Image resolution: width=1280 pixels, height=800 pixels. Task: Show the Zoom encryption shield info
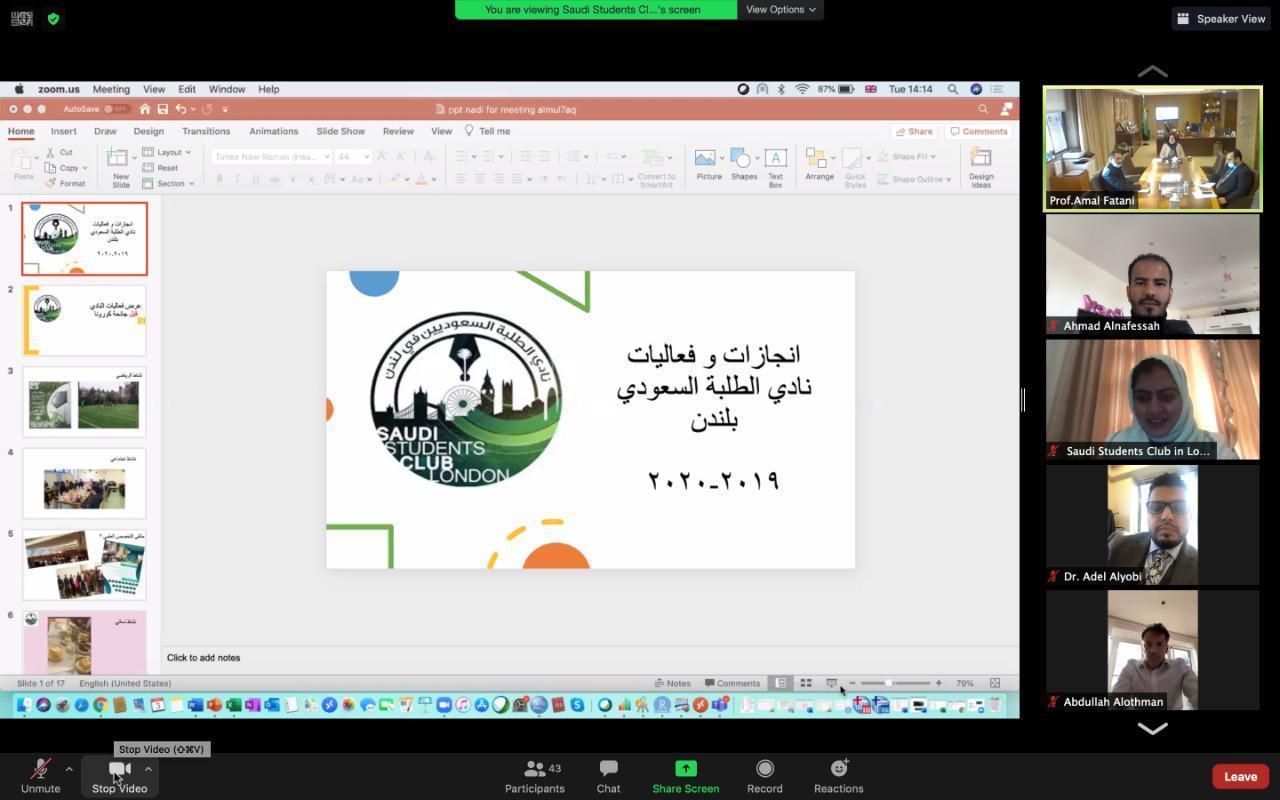point(53,19)
